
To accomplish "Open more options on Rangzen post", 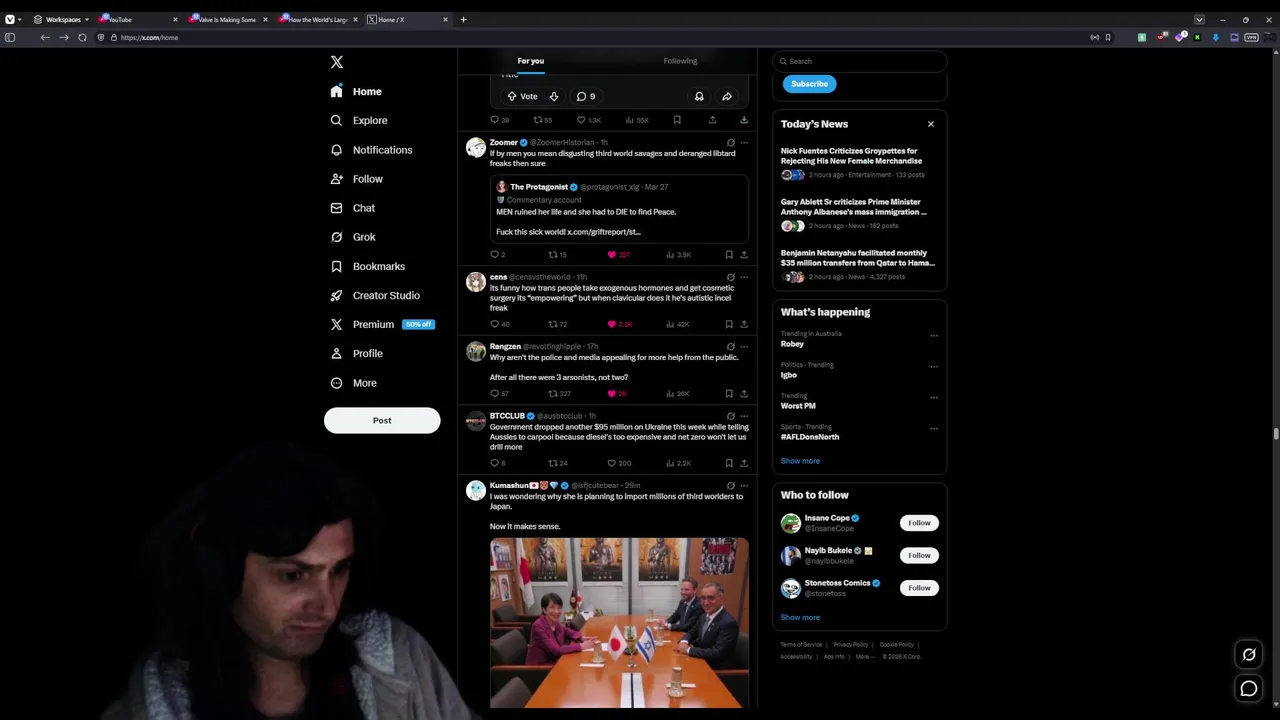I will (x=744, y=346).
